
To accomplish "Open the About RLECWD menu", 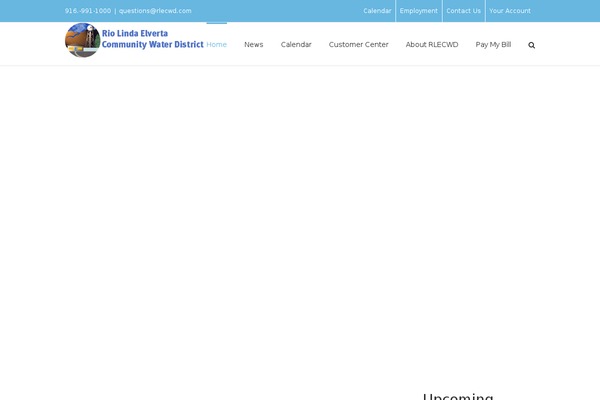I will point(432,44).
